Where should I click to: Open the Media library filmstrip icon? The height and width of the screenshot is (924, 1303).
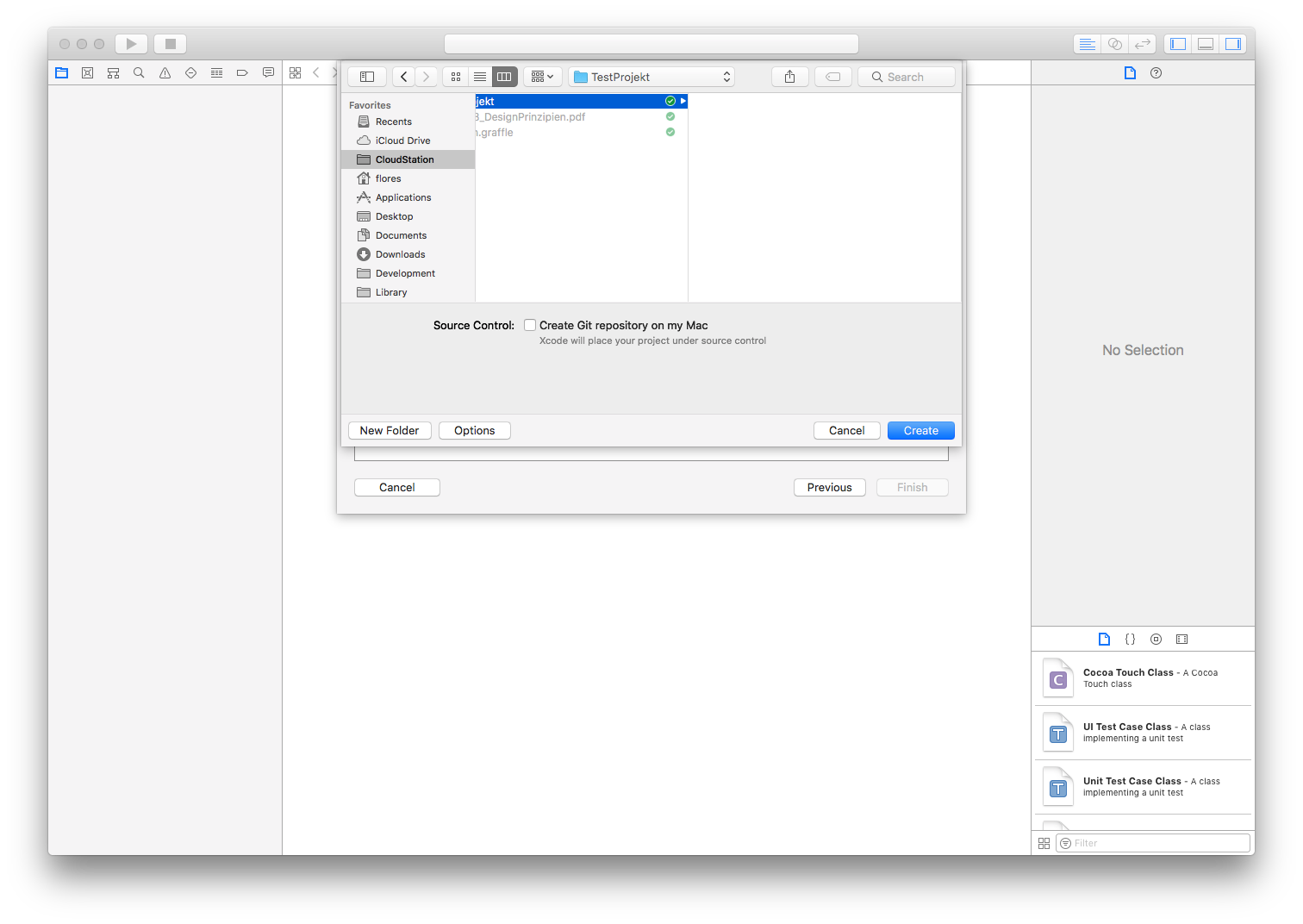point(1181,639)
